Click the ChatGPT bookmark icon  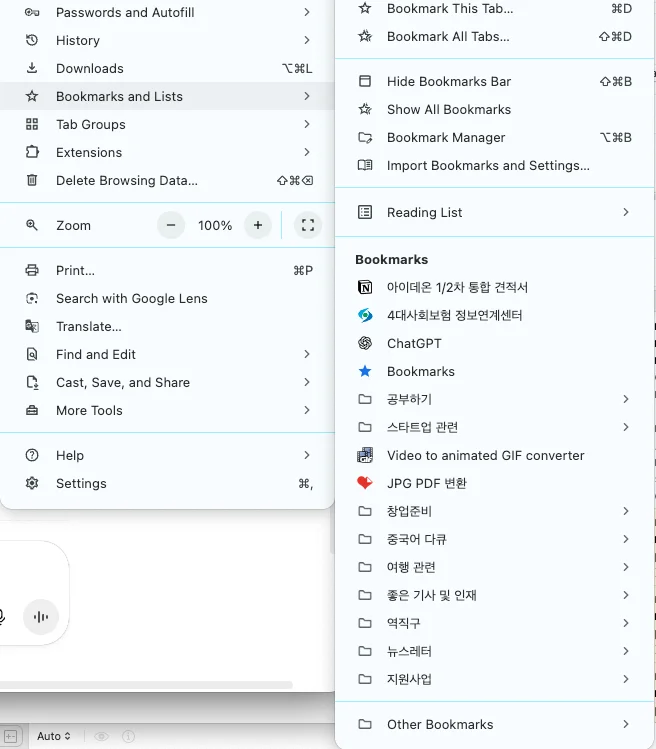(x=365, y=343)
